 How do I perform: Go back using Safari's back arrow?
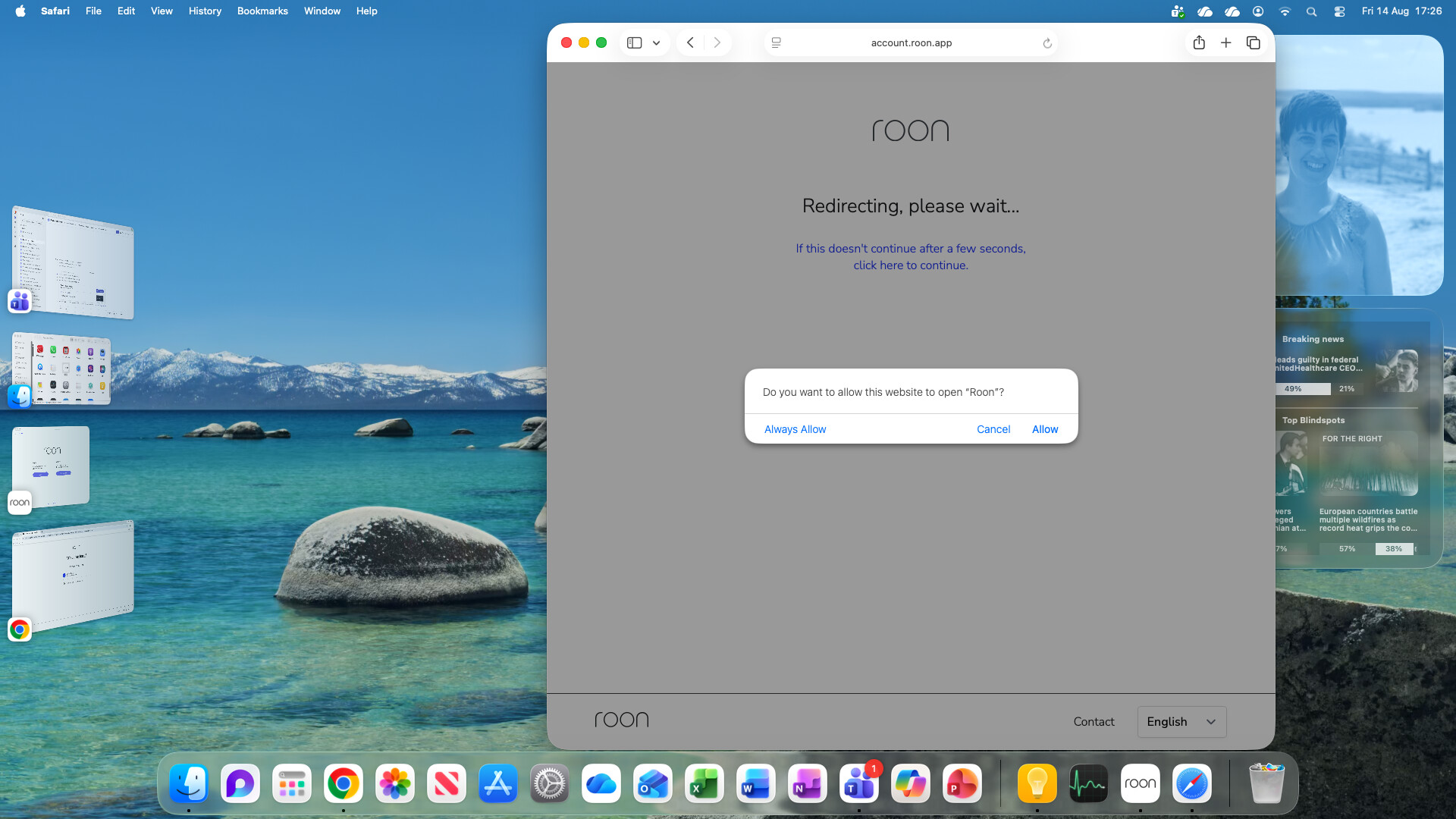tap(690, 43)
